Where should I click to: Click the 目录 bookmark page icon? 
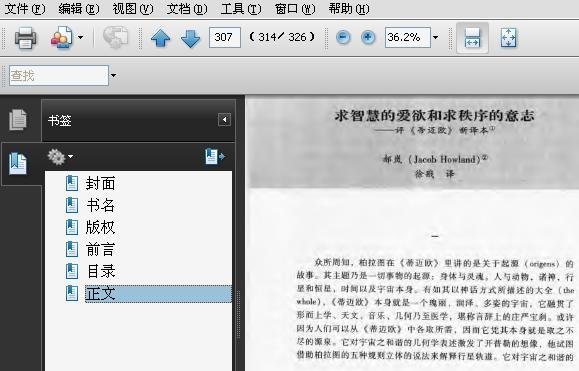click(x=72, y=271)
